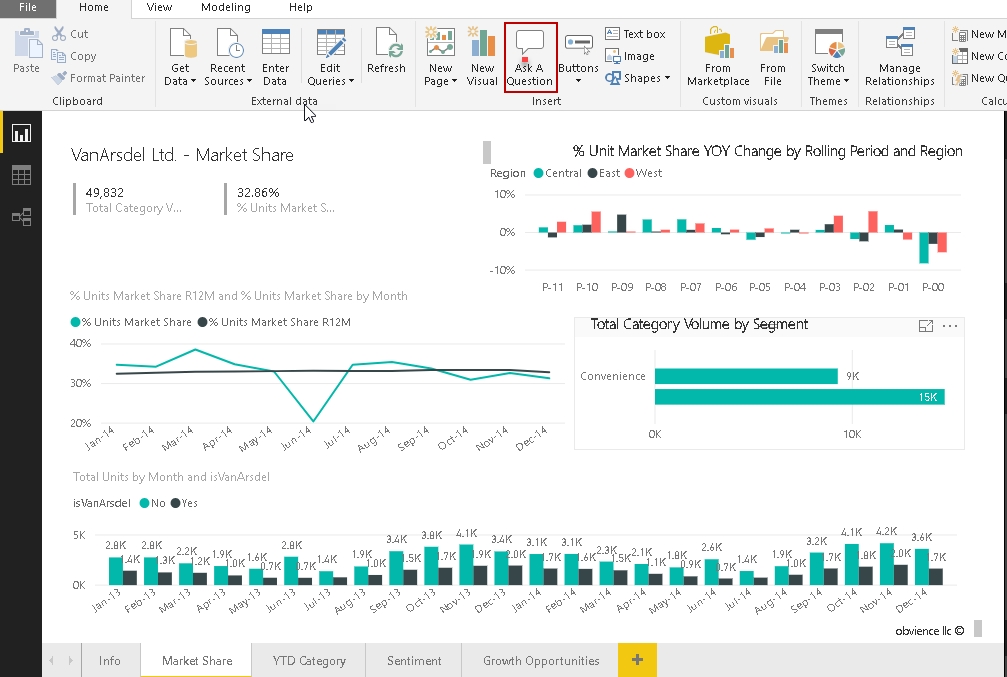This screenshot has height=677, width=1007.
Task: Open the File menu
Action: pyautogui.click(x=28, y=8)
